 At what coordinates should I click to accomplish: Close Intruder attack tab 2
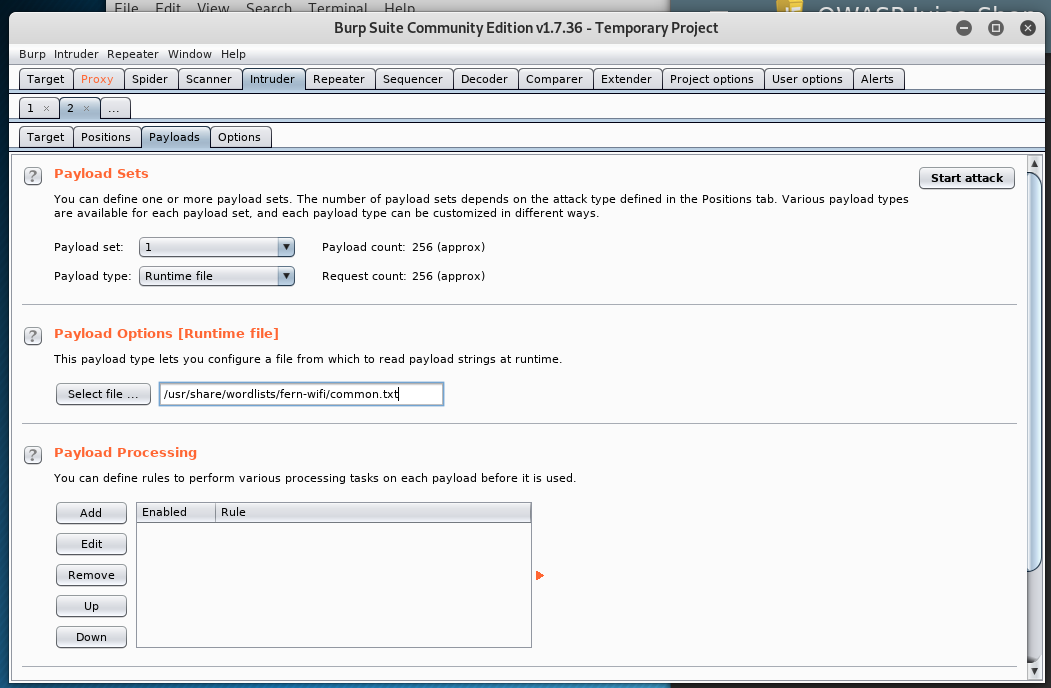pyautogui.click(x=86, y=109)
